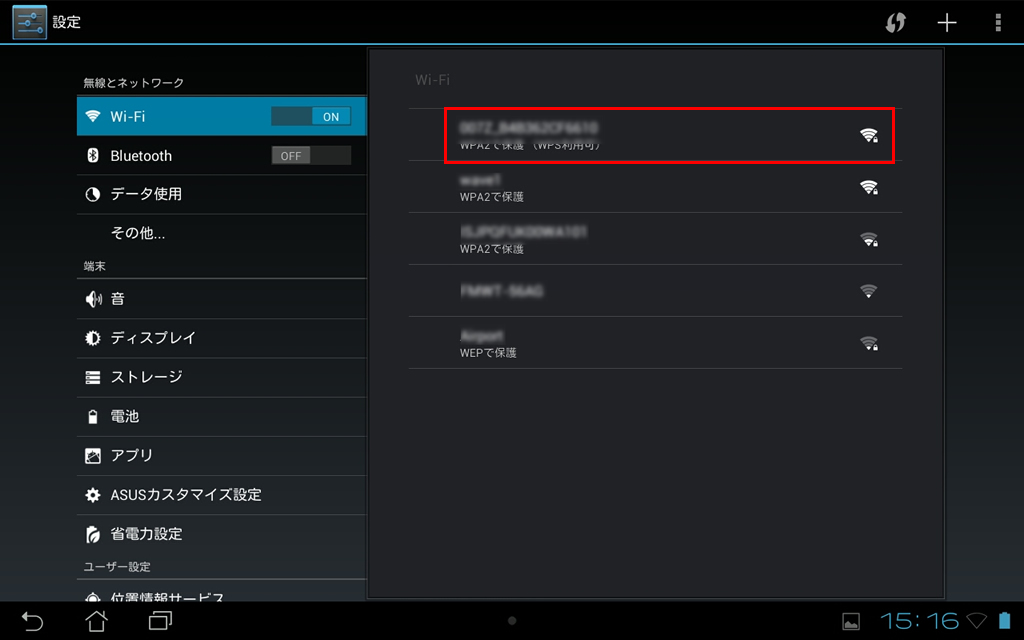Screen dimensions: 1024x640
Task: Click the speaker sound icon
Action: (93, 299)
